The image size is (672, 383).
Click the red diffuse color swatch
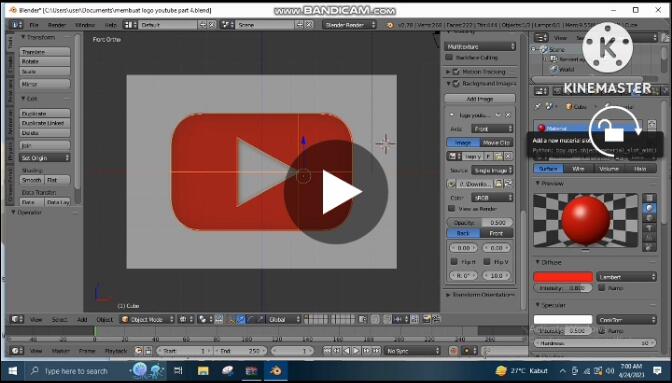563,277
